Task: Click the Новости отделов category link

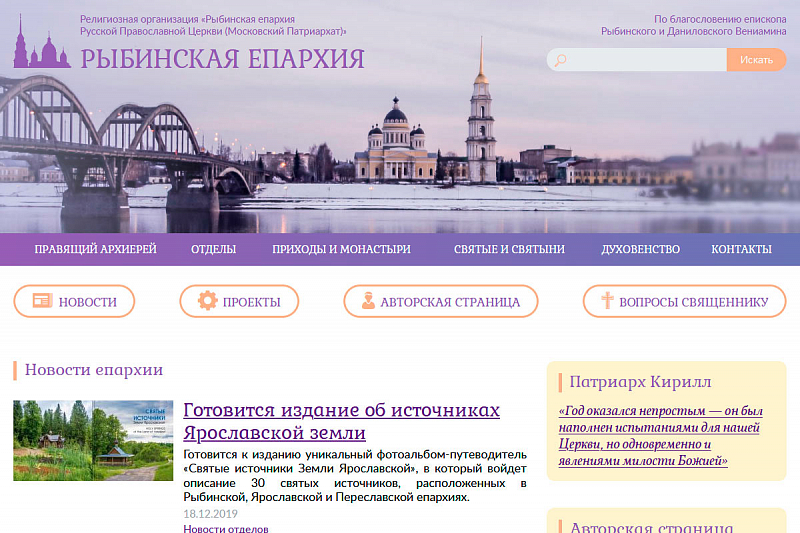Action: pos(226,529)
